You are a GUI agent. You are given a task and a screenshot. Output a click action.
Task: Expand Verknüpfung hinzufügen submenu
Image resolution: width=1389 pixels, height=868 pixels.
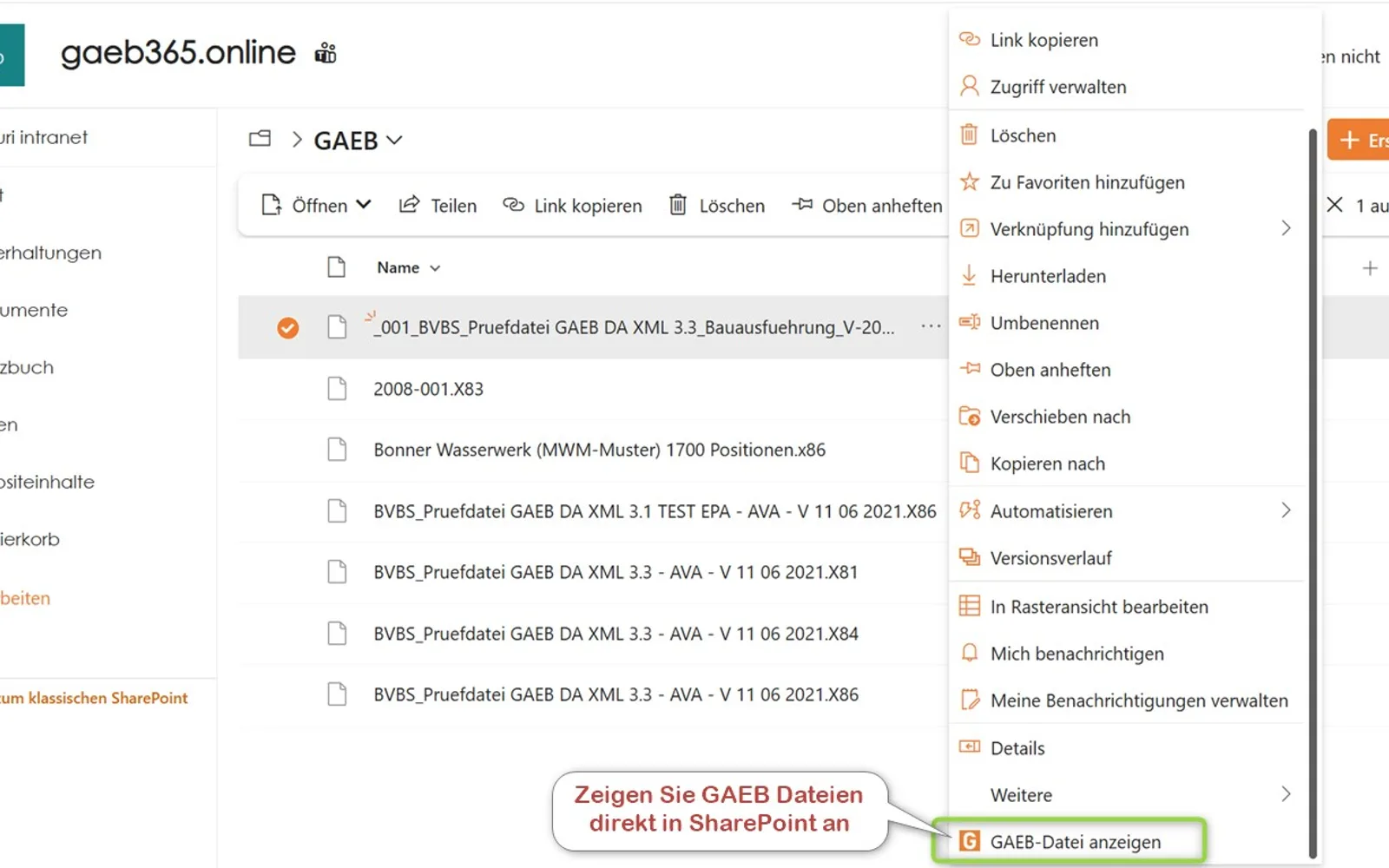[x=1286, y=228]
